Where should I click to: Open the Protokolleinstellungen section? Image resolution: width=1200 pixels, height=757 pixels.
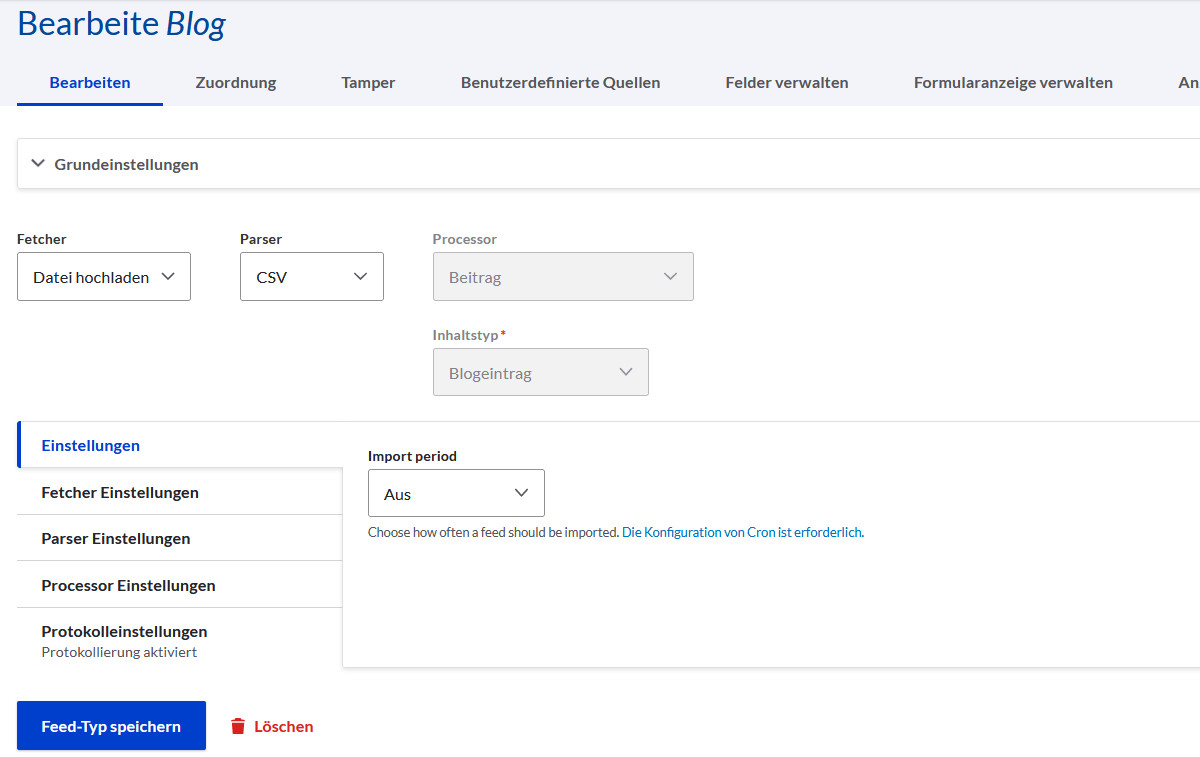click(123, 631)
